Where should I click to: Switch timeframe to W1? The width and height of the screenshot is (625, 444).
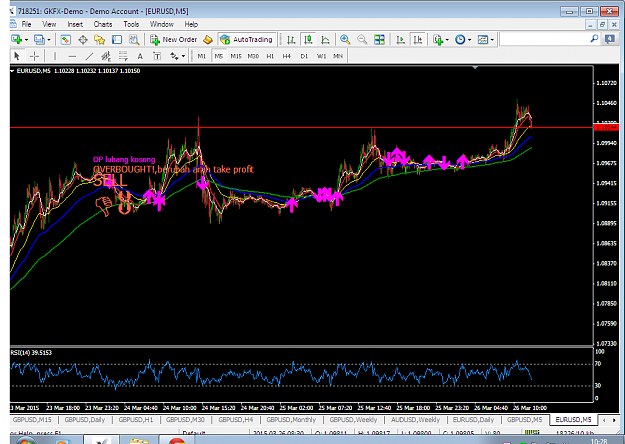tap(321, 56)
